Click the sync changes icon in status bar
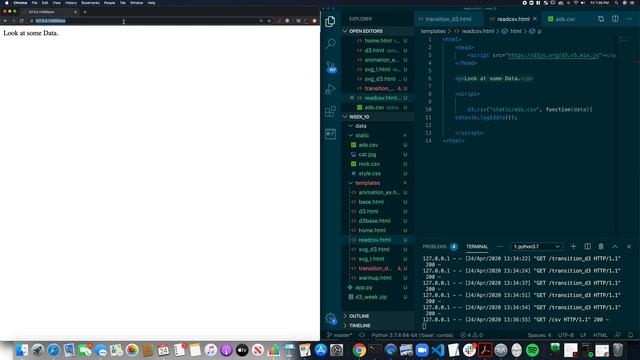 pyautogui.click(x=362, y=335)
